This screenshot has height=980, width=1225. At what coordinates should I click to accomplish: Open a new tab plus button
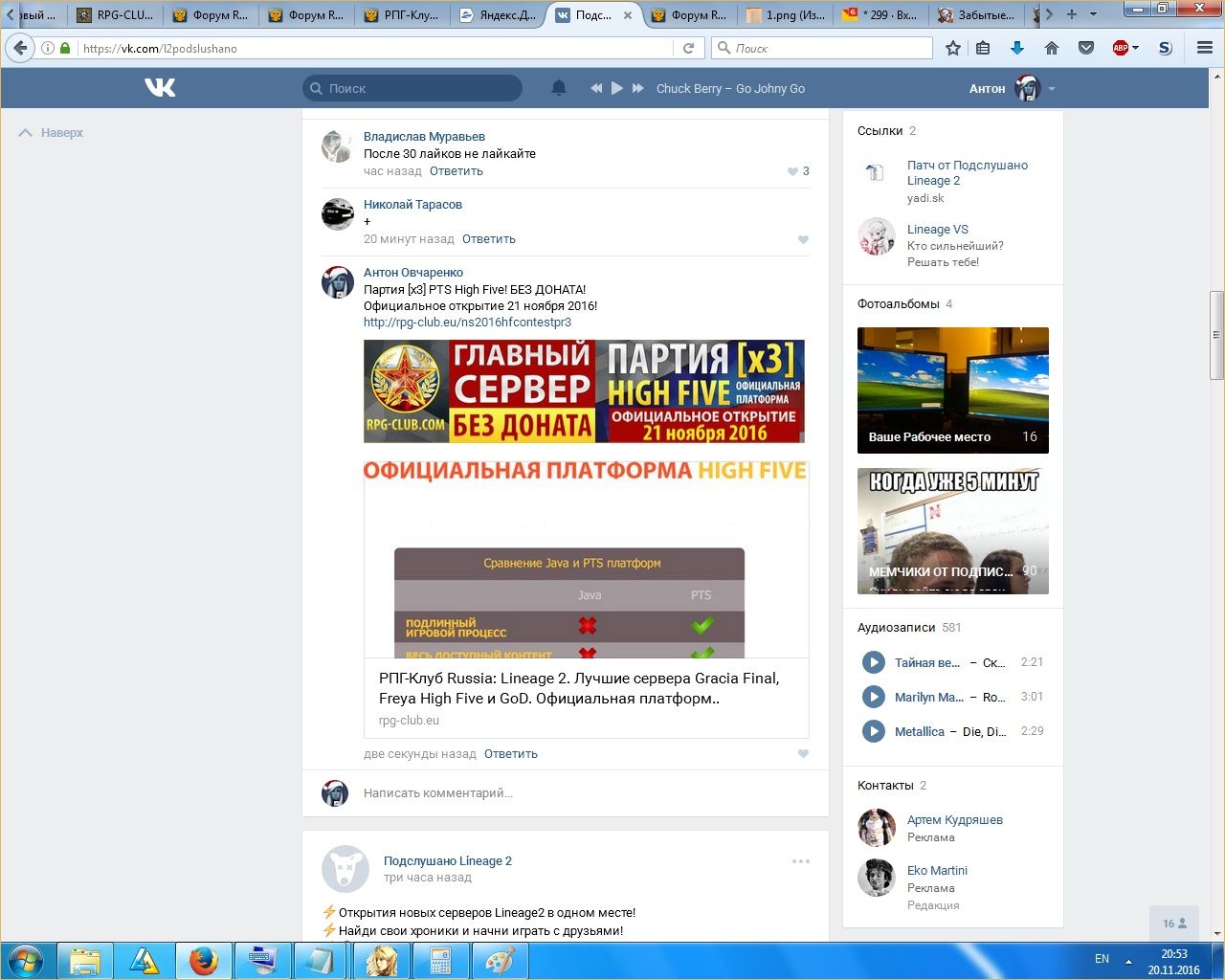point(1071,14)
